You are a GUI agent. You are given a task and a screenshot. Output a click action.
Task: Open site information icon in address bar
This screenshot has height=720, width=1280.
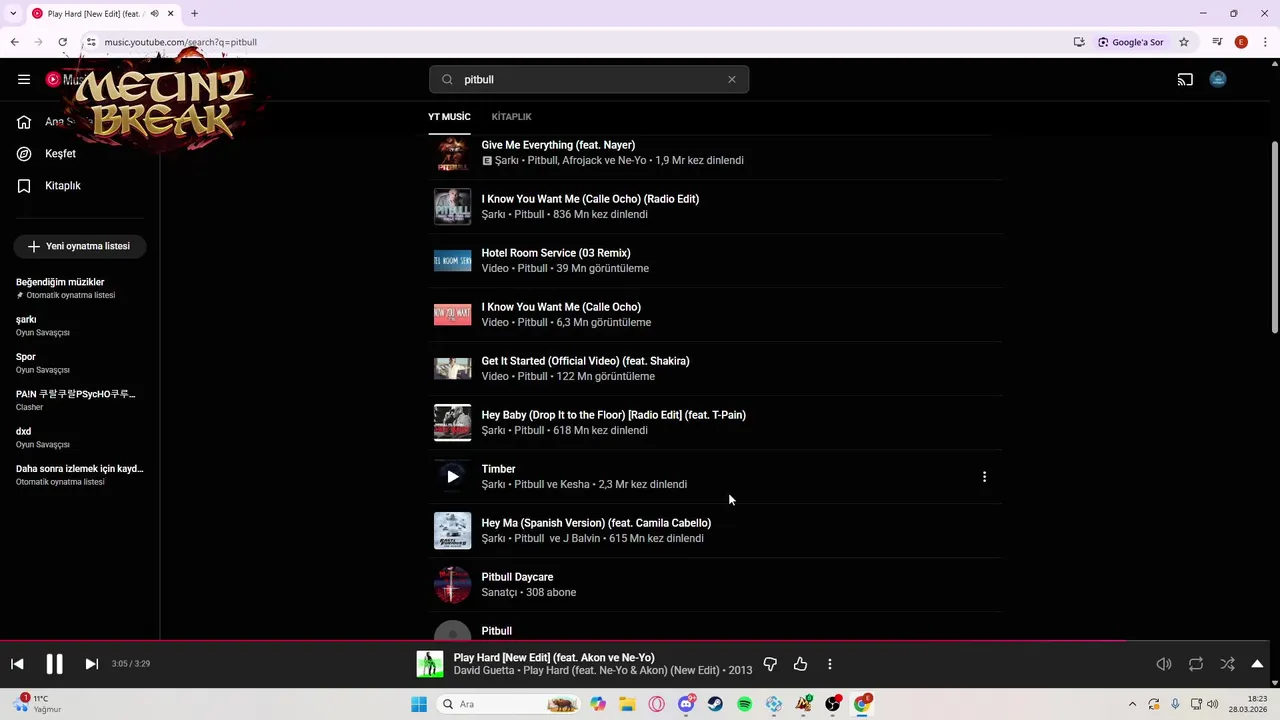[90, 42]
